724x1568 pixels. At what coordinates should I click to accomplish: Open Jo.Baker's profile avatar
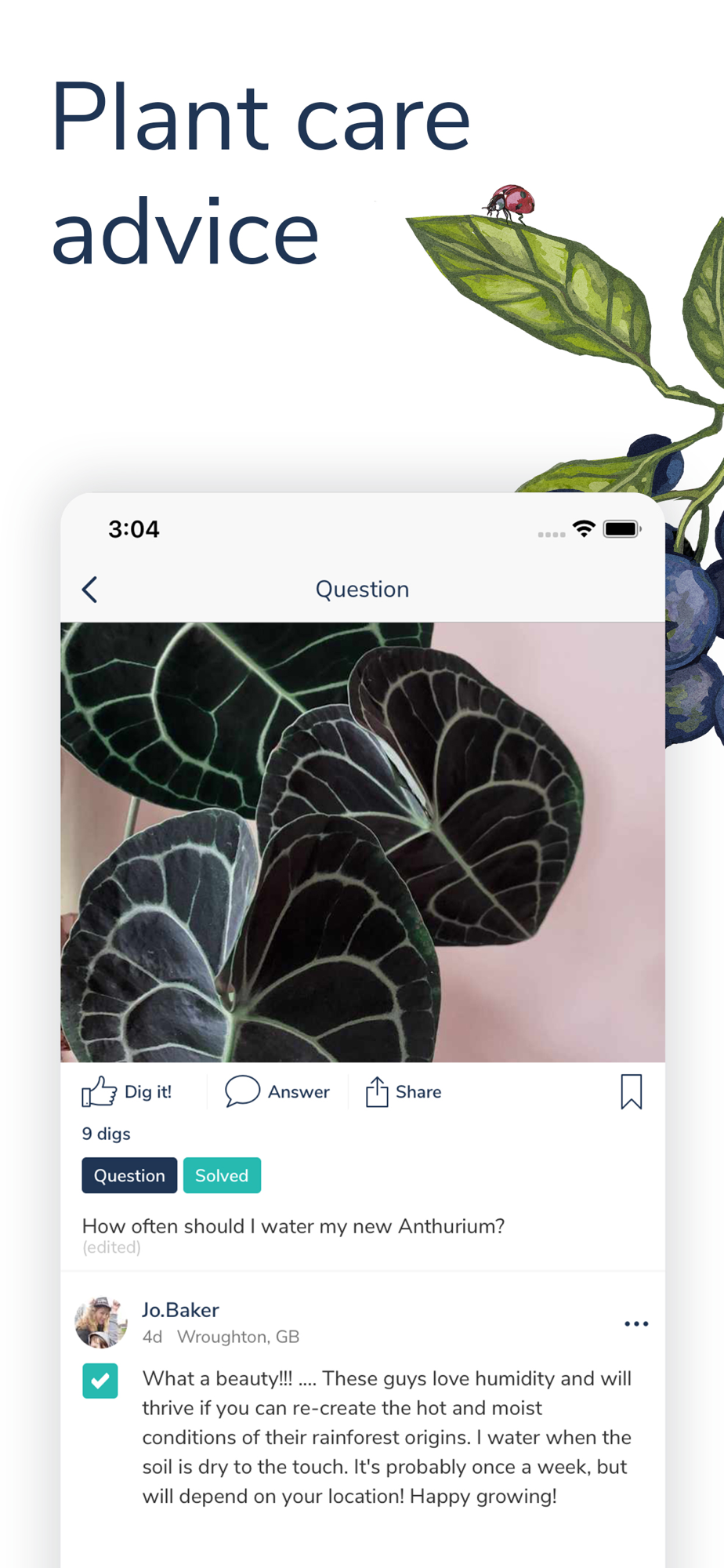click(x=101, y=1322)
